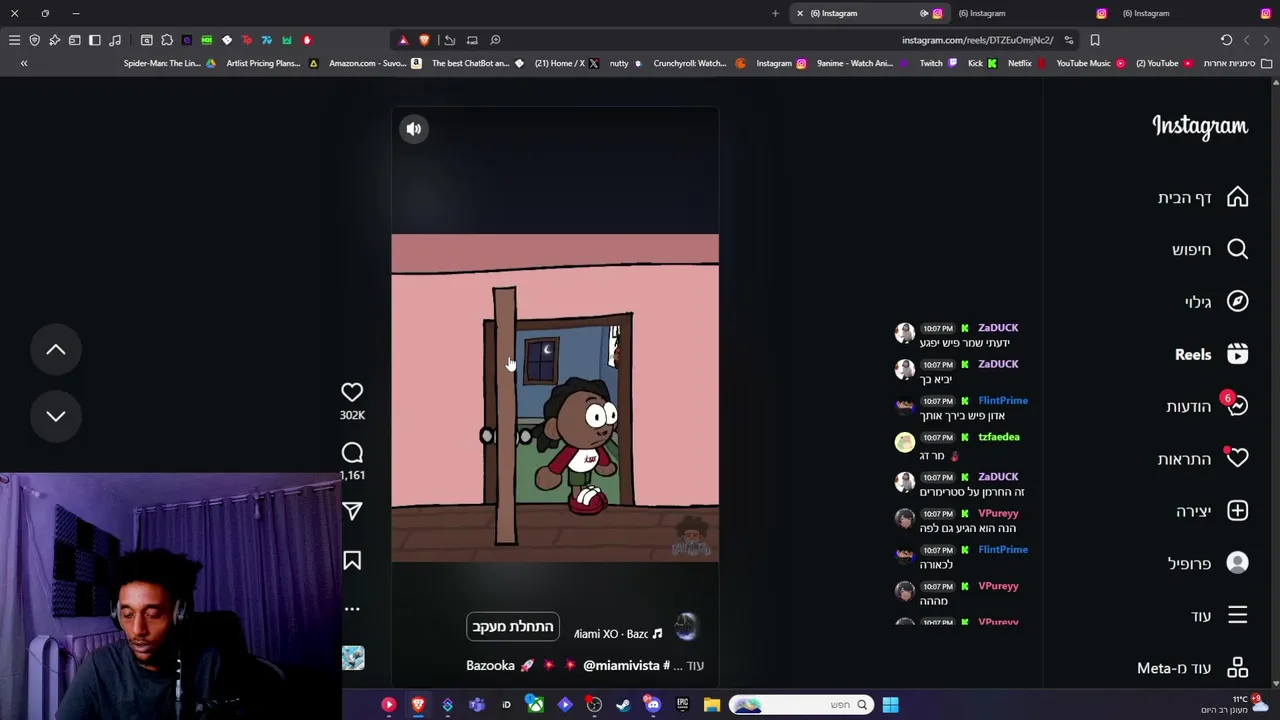1280x720 pixels.
Task: Open Windows Start button in taskbar
Action: click(x=890, y=705)
